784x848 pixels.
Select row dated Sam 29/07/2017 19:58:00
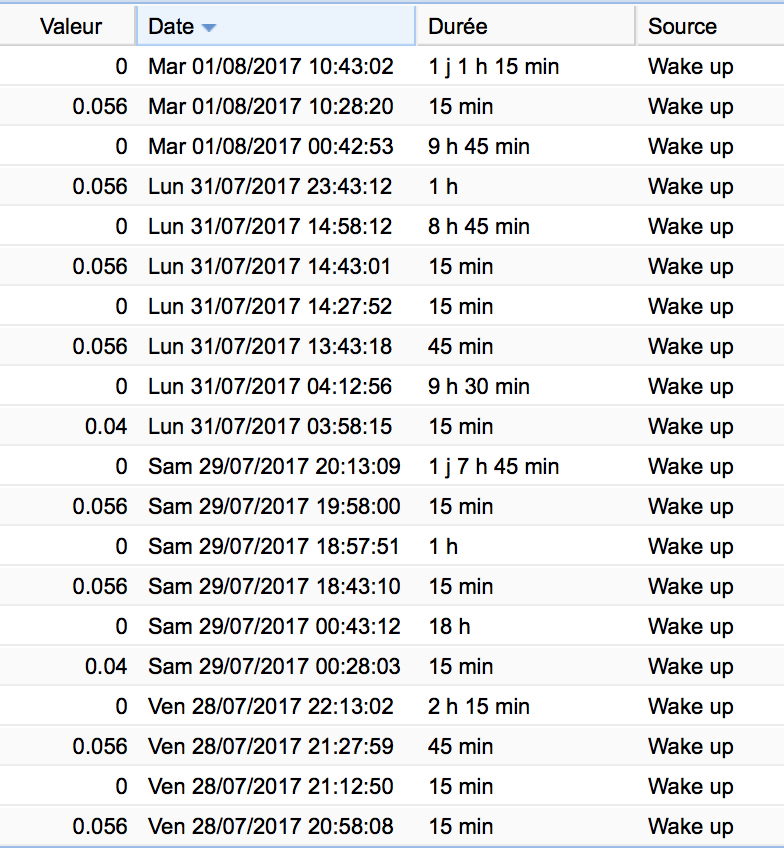point(271,507)
